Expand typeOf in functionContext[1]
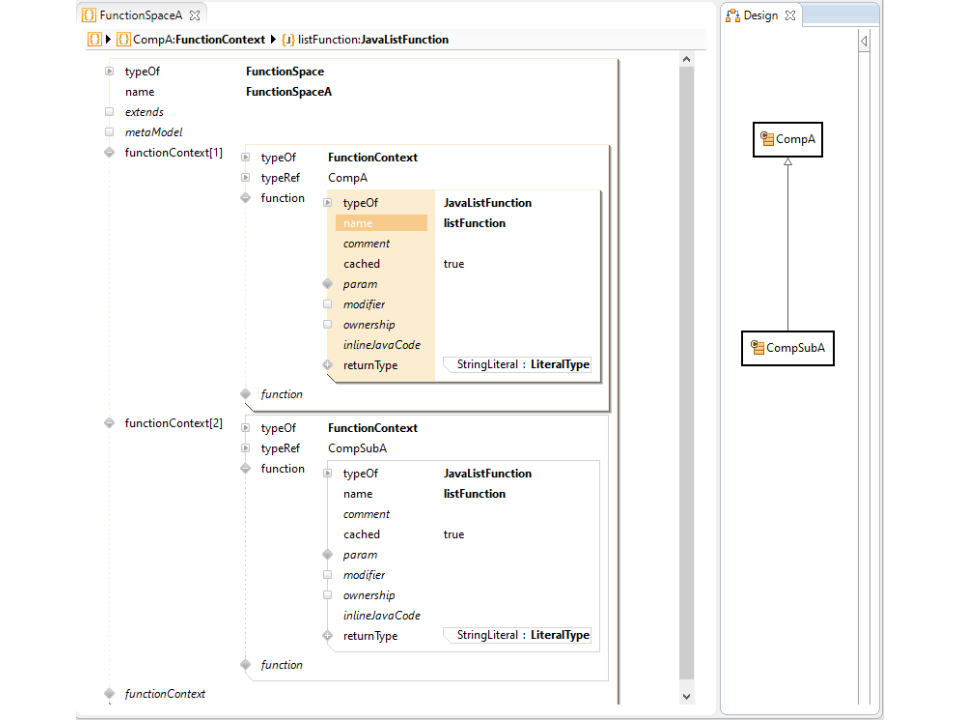 [246, 157]
